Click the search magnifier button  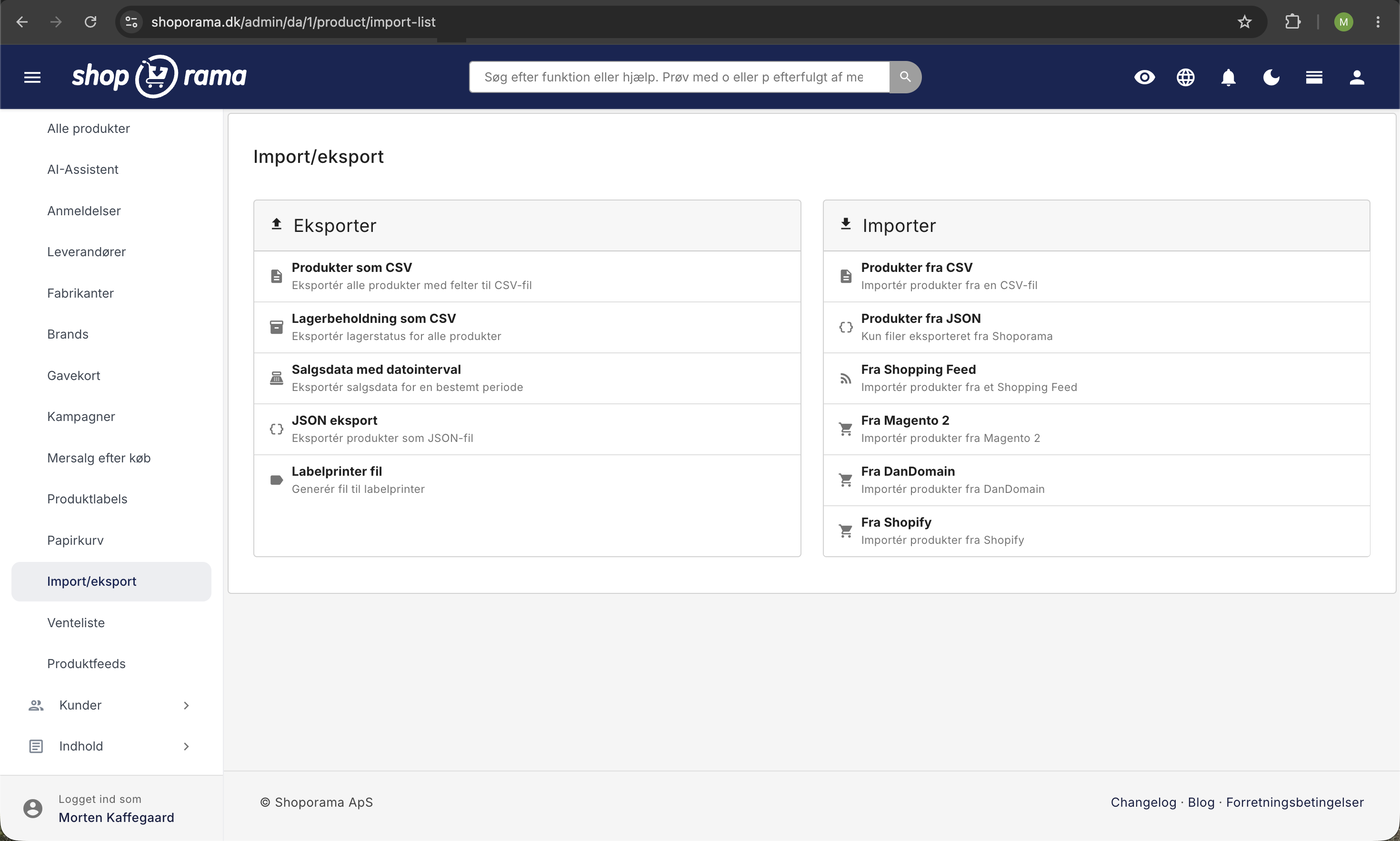905,77
